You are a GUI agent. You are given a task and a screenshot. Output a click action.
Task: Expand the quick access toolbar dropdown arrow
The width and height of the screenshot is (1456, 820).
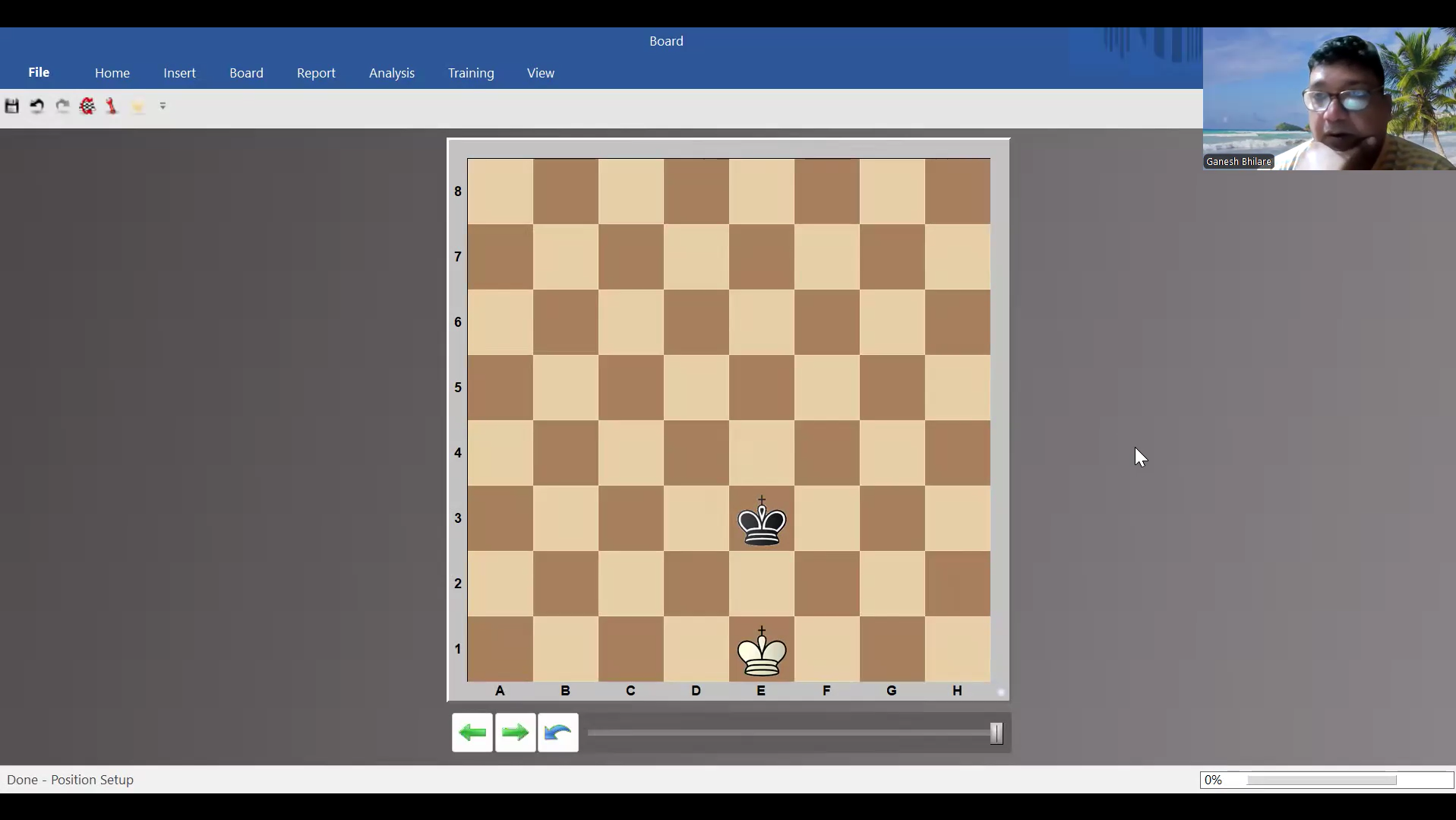(163, 106)
